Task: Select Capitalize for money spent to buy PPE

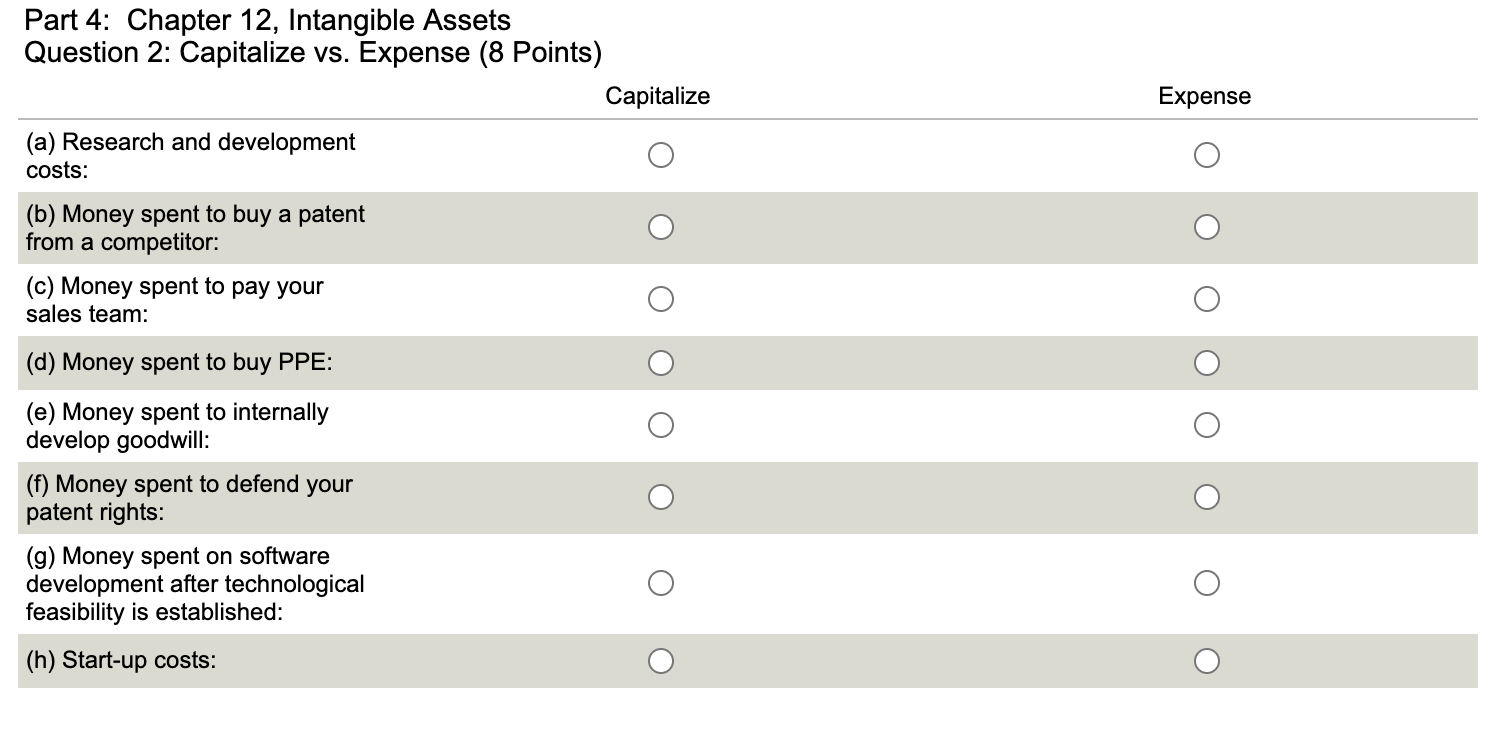Action: [660, 363]
